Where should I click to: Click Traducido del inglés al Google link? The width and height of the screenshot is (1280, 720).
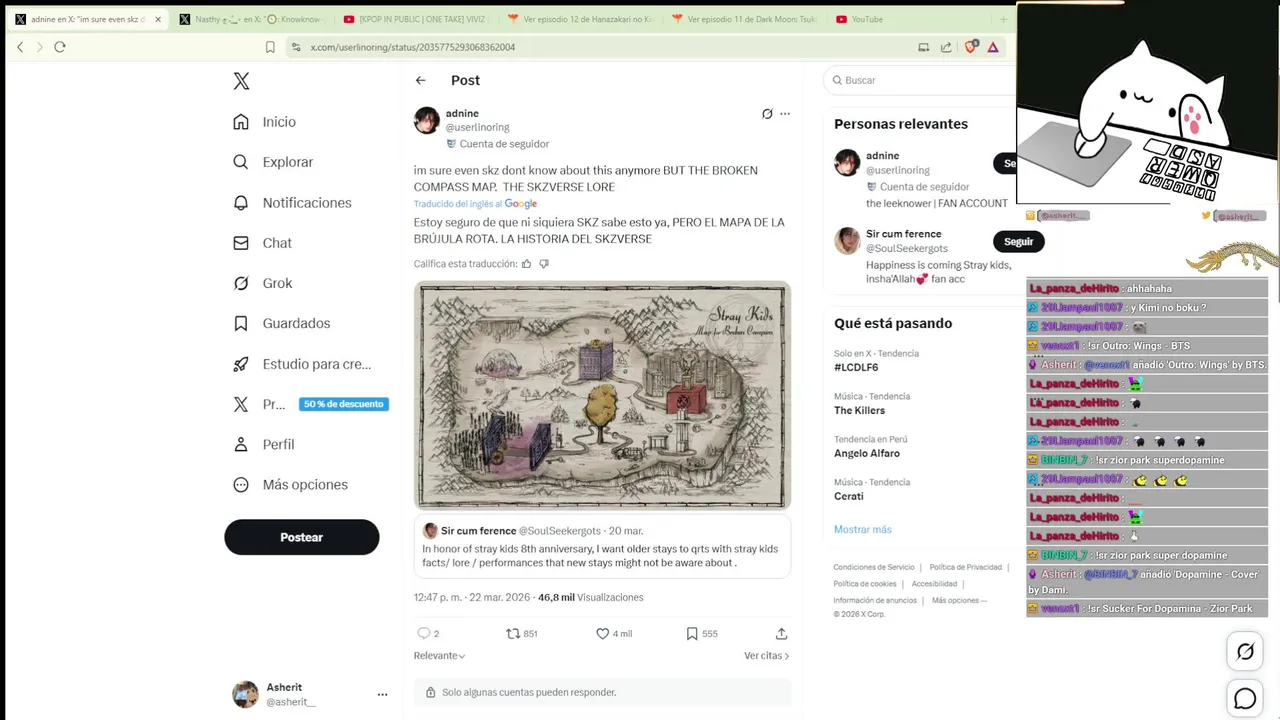pos(475,204)
